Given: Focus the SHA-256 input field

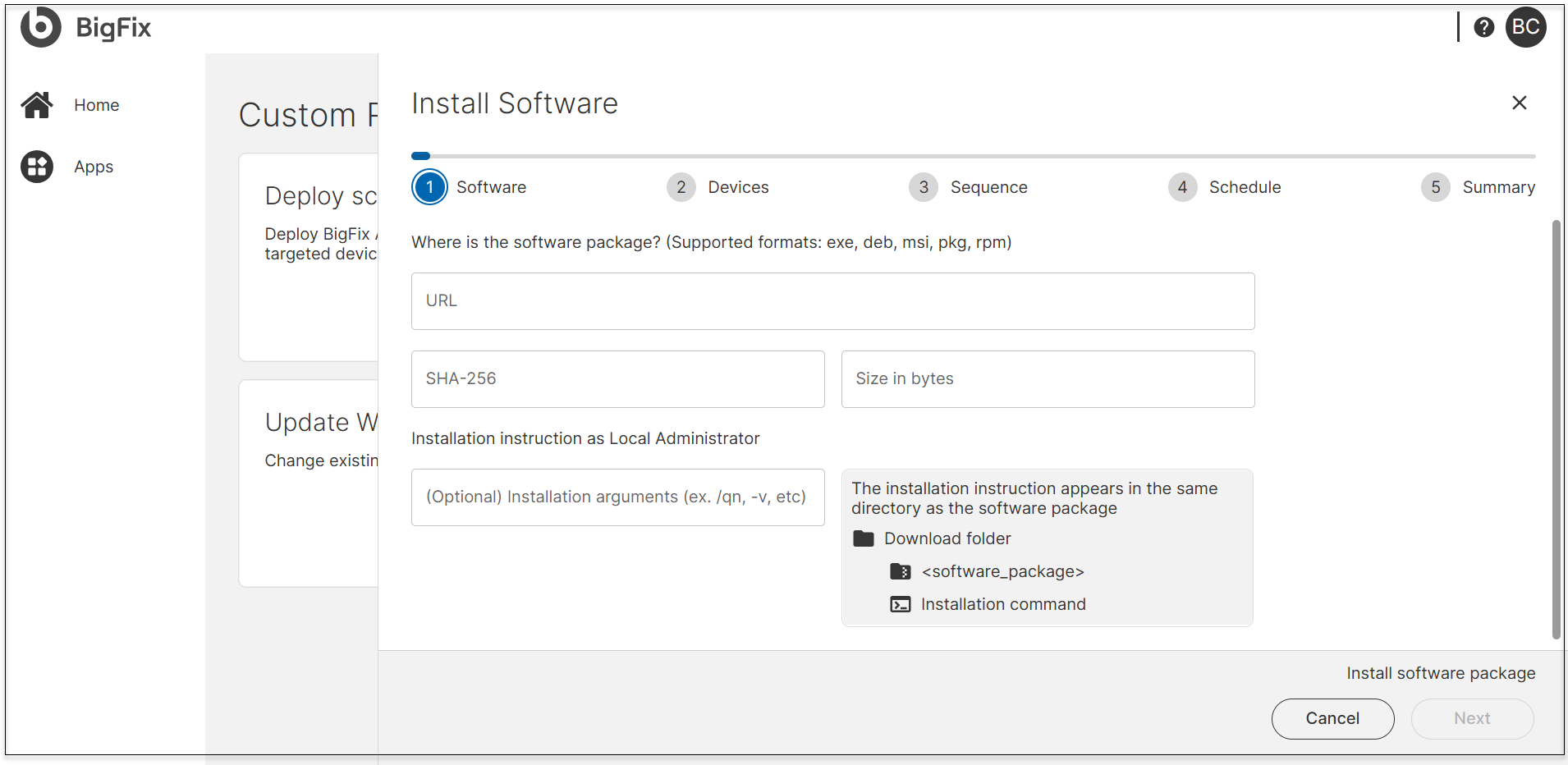Looking at the screenshot, I should pos(617,378).
